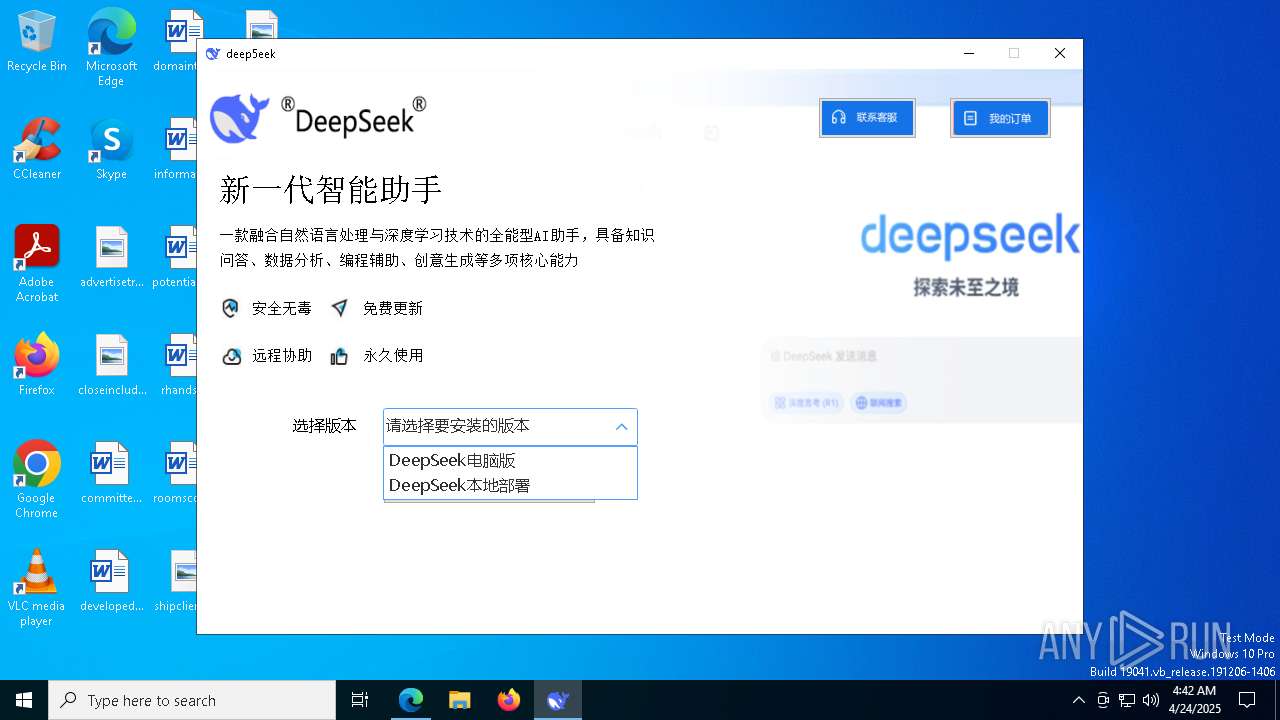The image size is (1280, 720).
Task: Open Edge from the taskbar
Action: tap(411, 700)
